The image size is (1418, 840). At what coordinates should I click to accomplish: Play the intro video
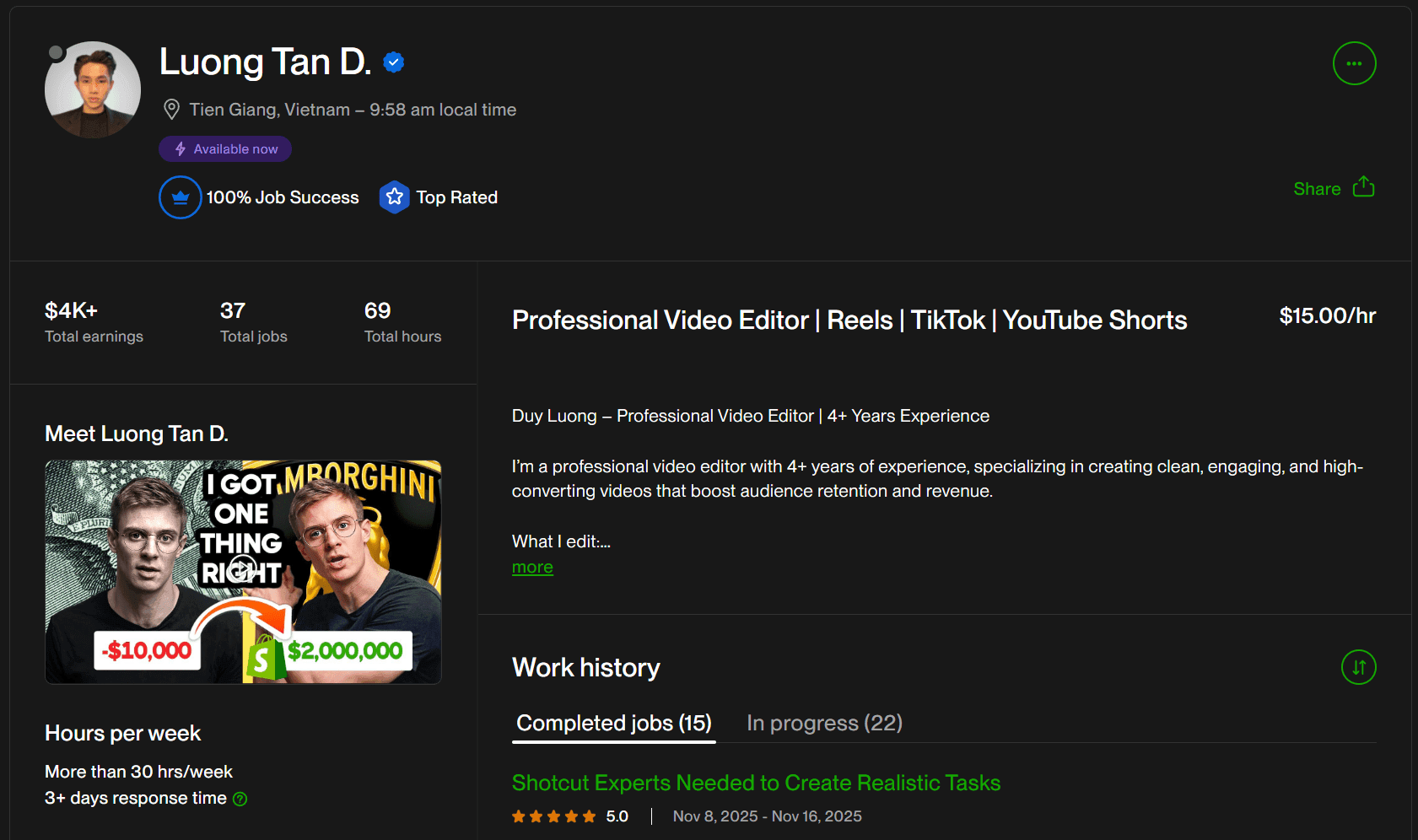(x=243, y=571)
